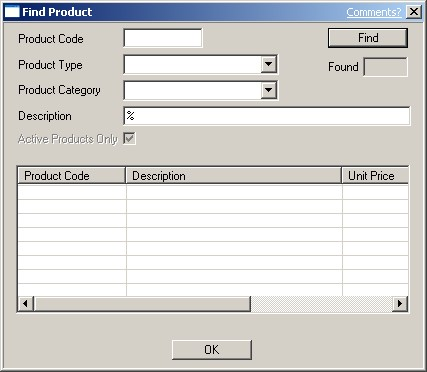Focus the Description field containing %
The height and width of the screenshot is (372, 427).
(x=267, y=116)
